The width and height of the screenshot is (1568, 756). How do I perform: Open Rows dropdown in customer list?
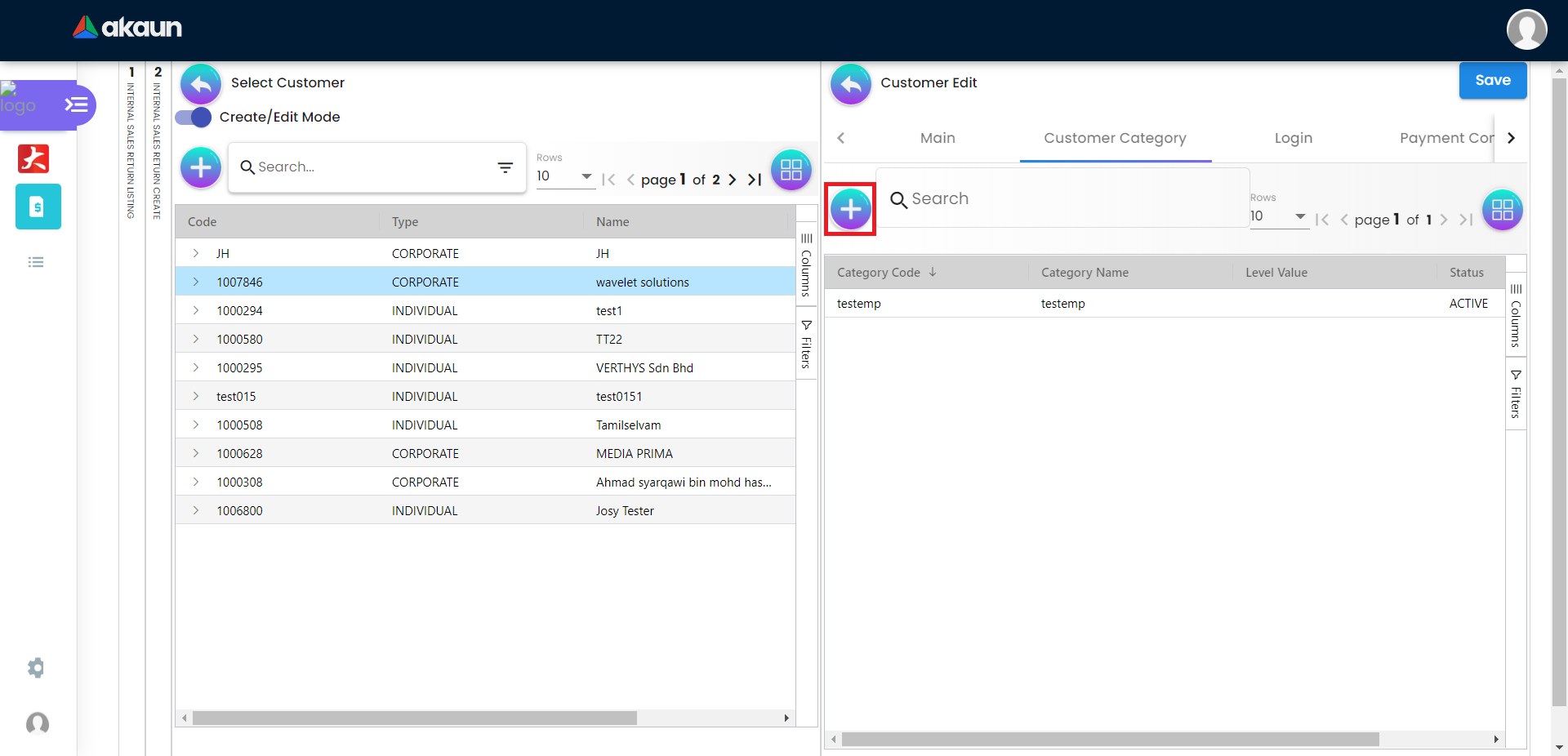pyautogui.click(x=564, y=176)
